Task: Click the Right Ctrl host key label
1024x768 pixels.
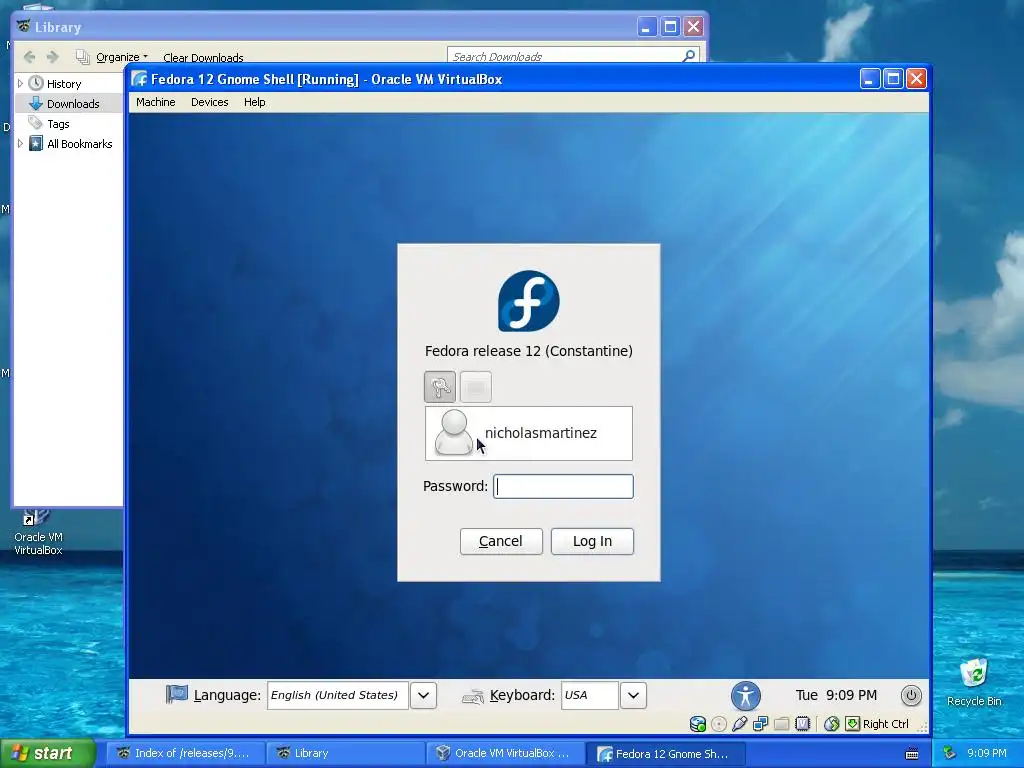Action: [x=886, y=724]
